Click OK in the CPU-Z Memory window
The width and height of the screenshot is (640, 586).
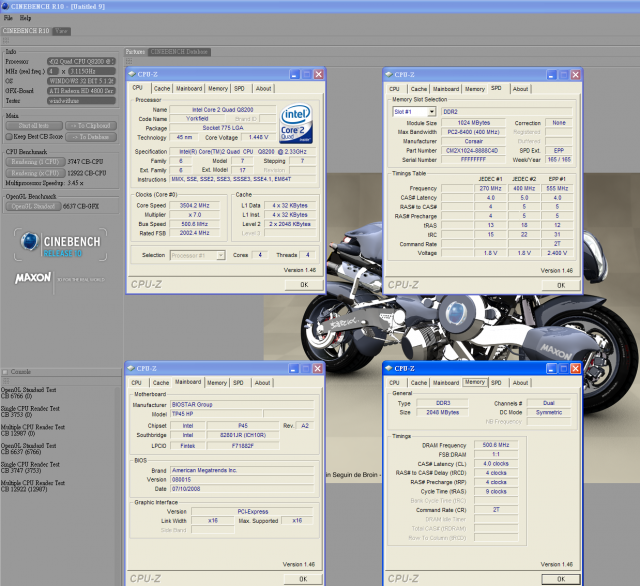(561, 579)
